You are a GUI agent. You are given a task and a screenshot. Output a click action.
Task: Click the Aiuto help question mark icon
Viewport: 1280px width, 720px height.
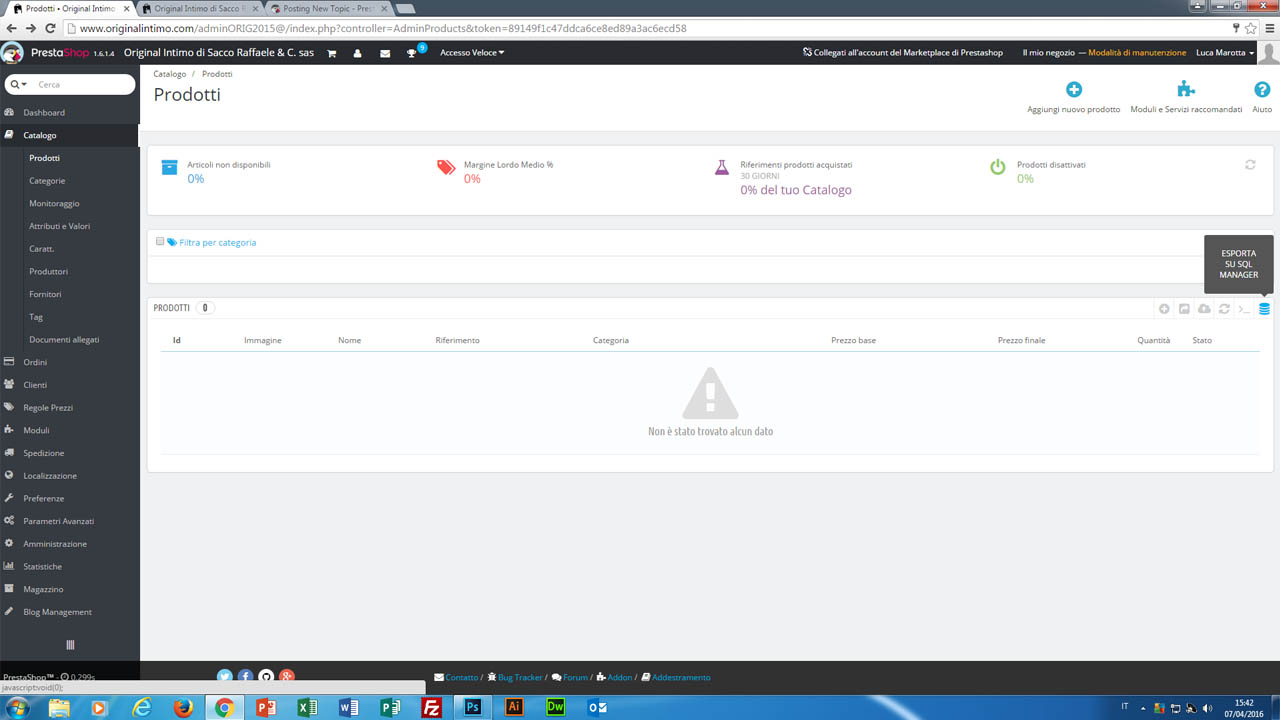pyautogui.click(x=1262, y=90)
